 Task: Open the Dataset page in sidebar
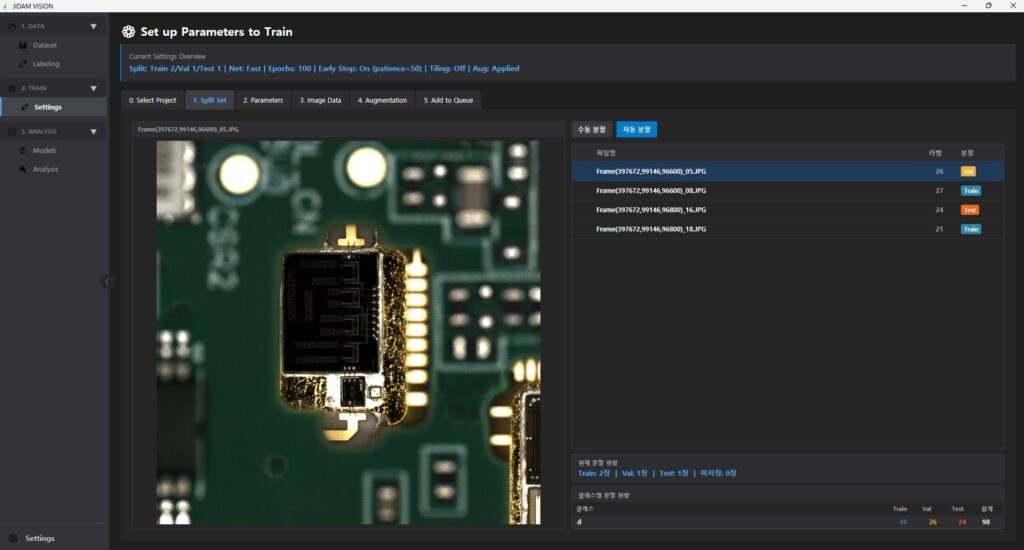pyautogui.click(x=44, y=45)
